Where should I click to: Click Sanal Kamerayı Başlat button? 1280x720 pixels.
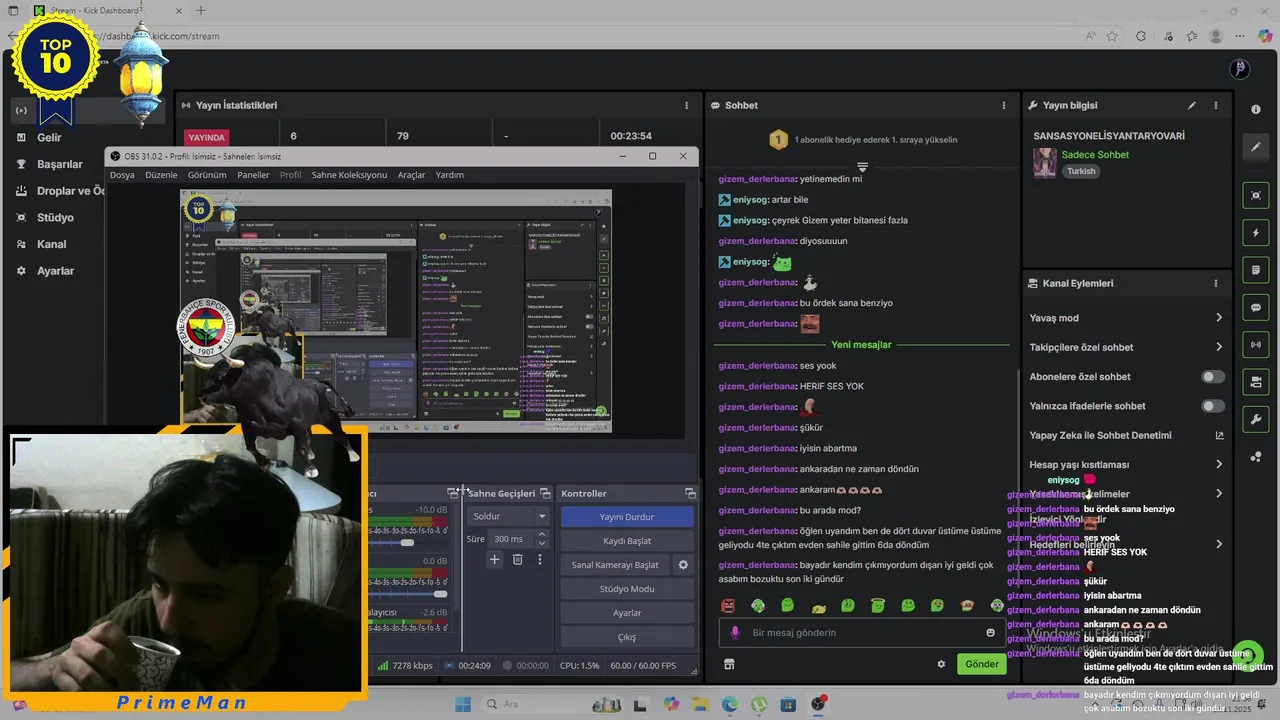(x=615, y=565)
